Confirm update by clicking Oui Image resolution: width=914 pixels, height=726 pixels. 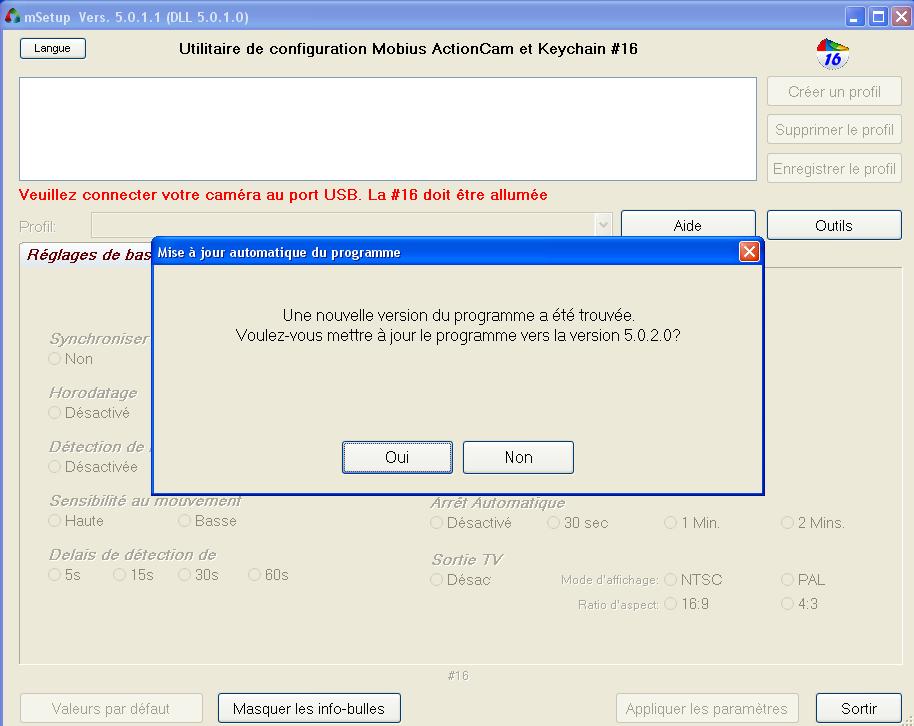tap(397, 457)
